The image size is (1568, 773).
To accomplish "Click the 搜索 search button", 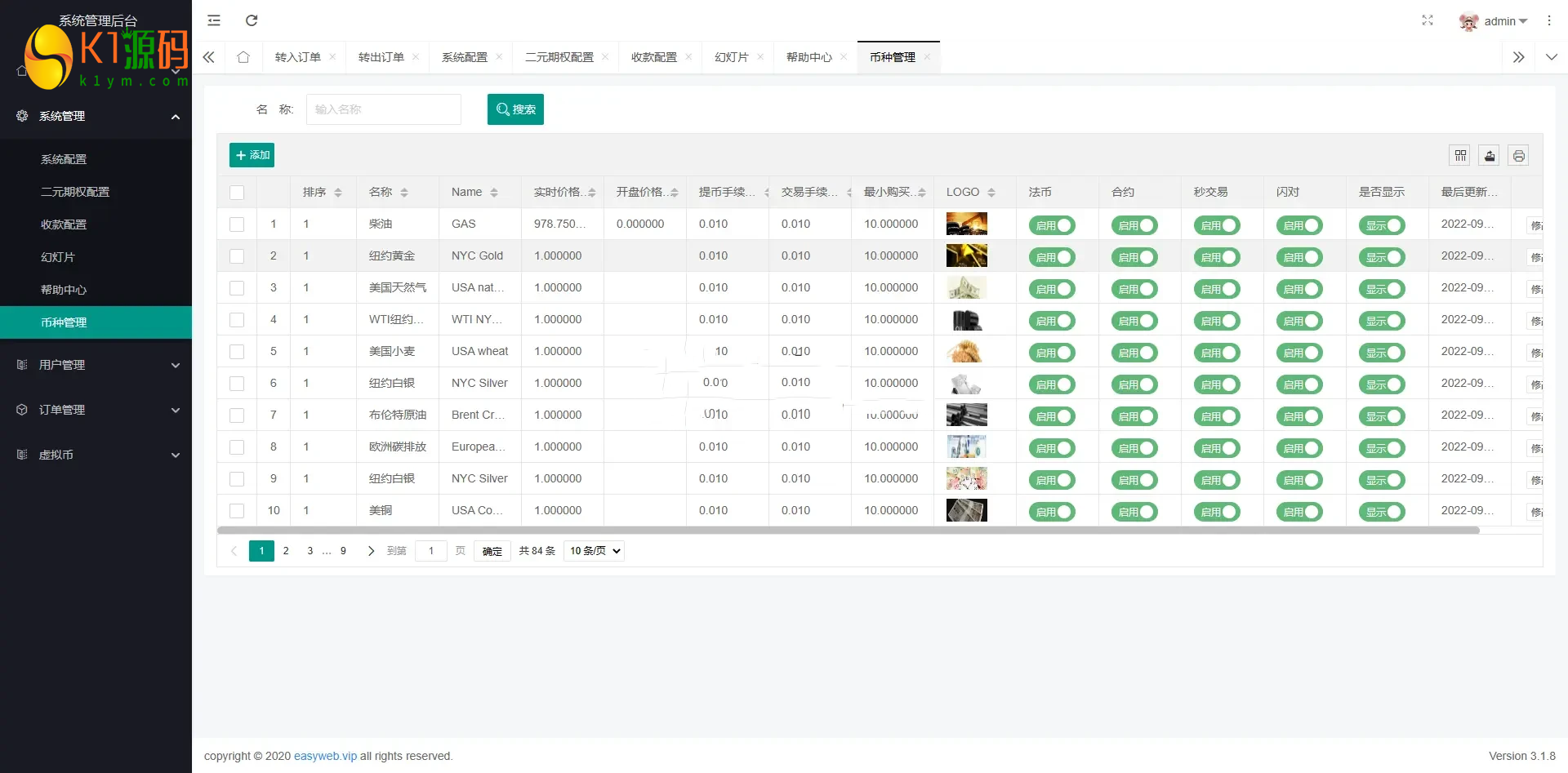I will 515,109.
